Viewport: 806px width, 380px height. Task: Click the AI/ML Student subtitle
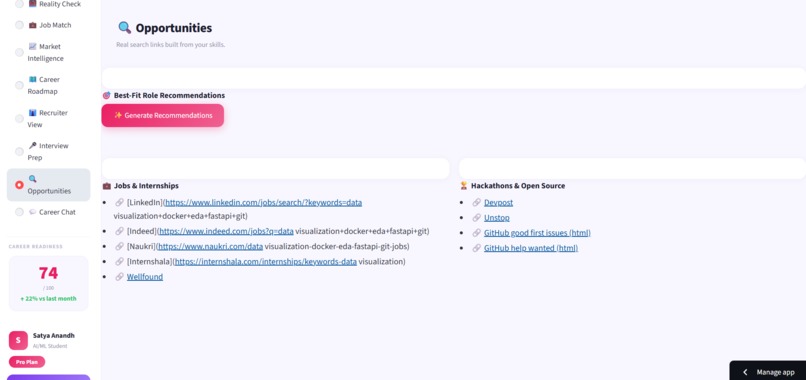[50, 346]
